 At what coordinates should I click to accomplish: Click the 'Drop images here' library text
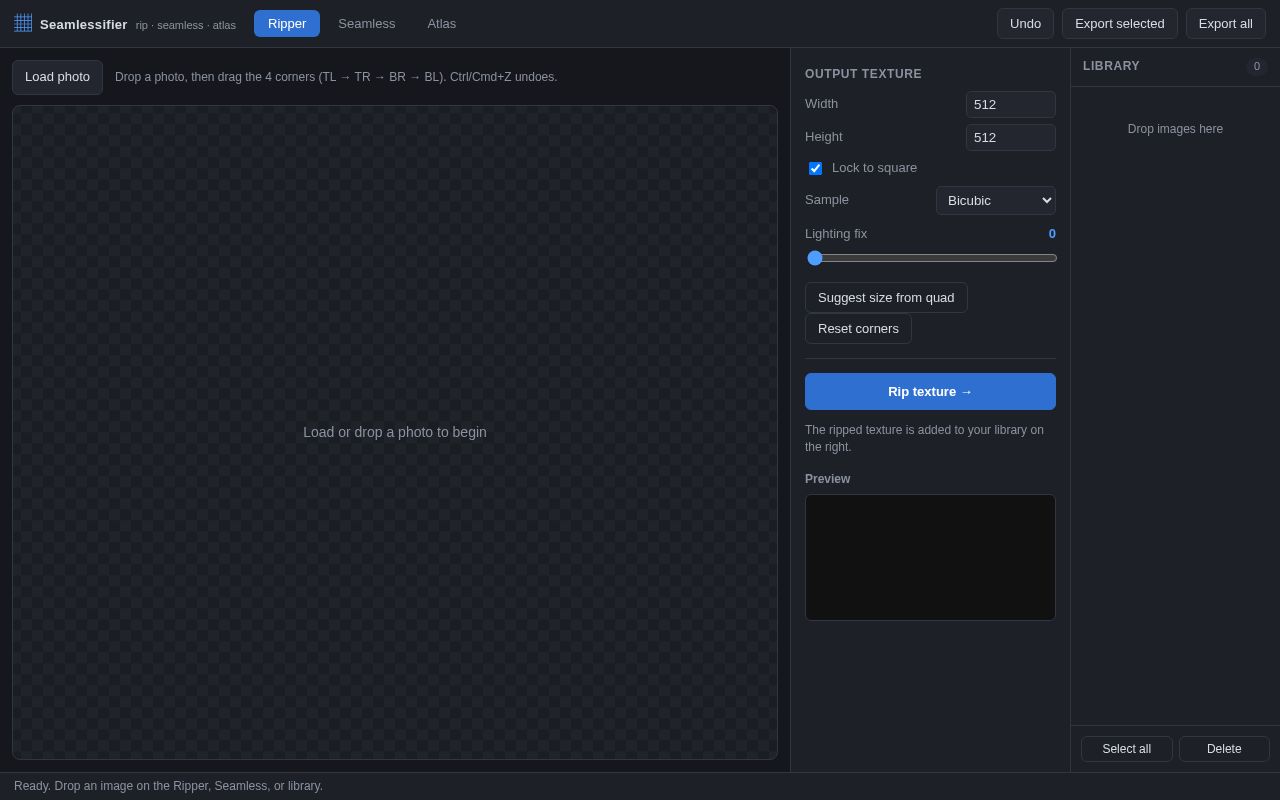1175,129
